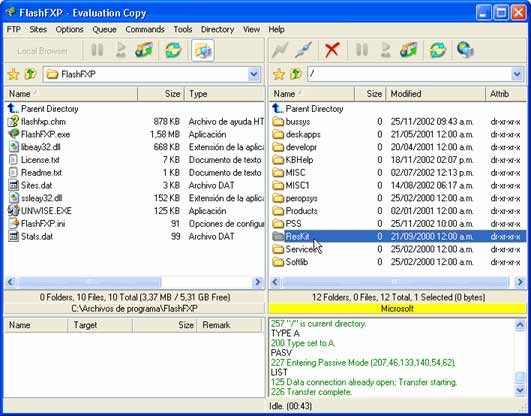Click the remote pane right scroll arrow
The image size is (531, 416).
(521, 282)
